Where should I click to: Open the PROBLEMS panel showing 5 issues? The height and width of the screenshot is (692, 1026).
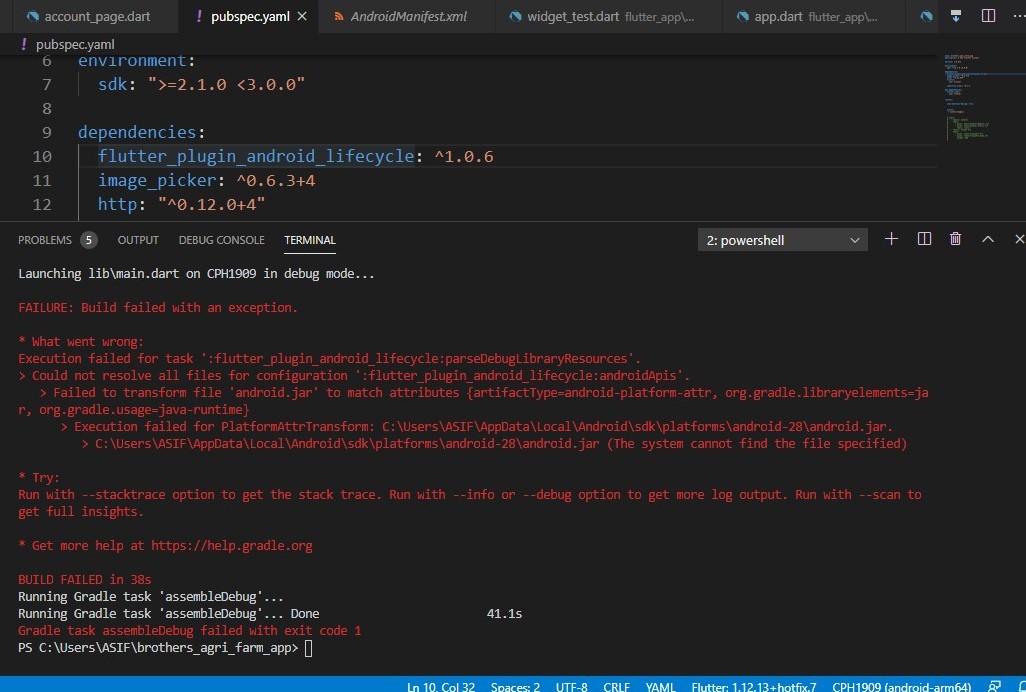(47, 240)
